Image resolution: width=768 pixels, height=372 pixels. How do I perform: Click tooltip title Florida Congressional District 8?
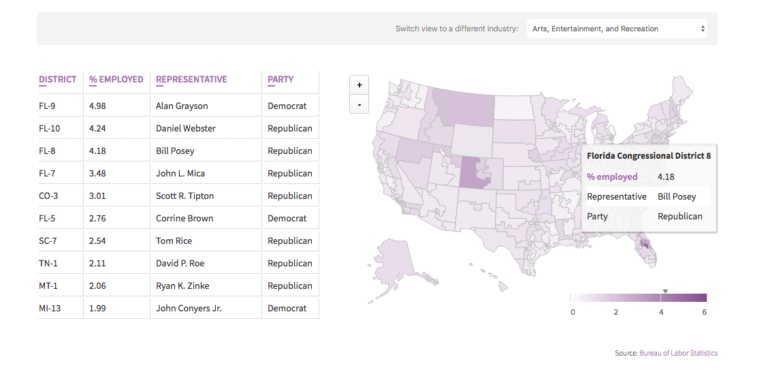(x=648, y=156)
